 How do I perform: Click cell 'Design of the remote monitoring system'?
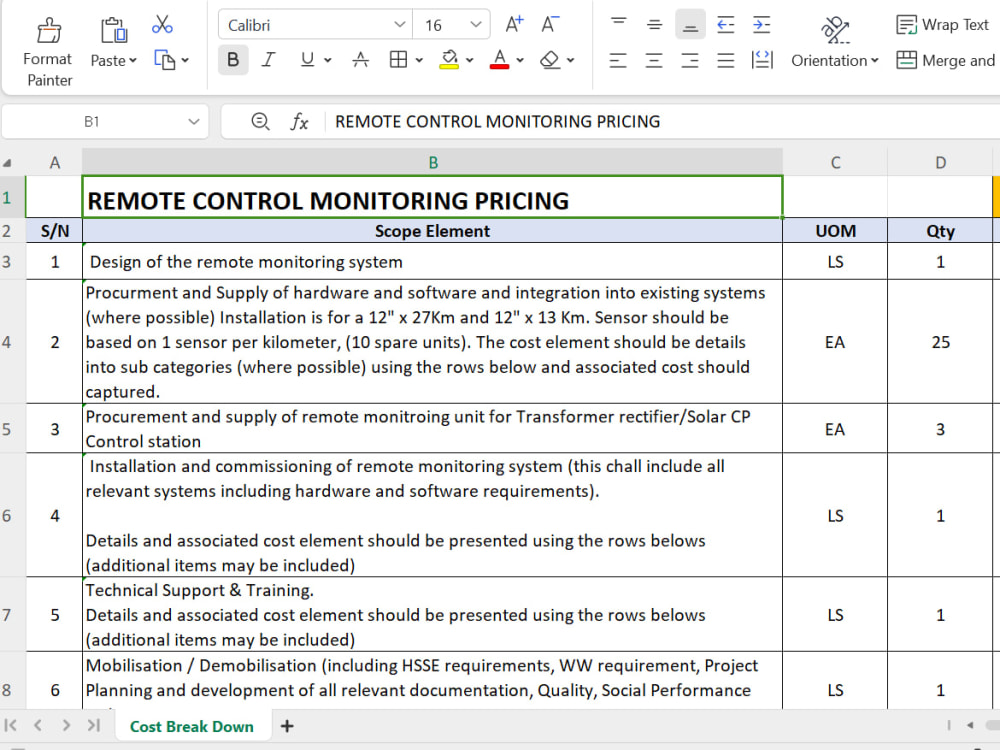tap(432, 261)
